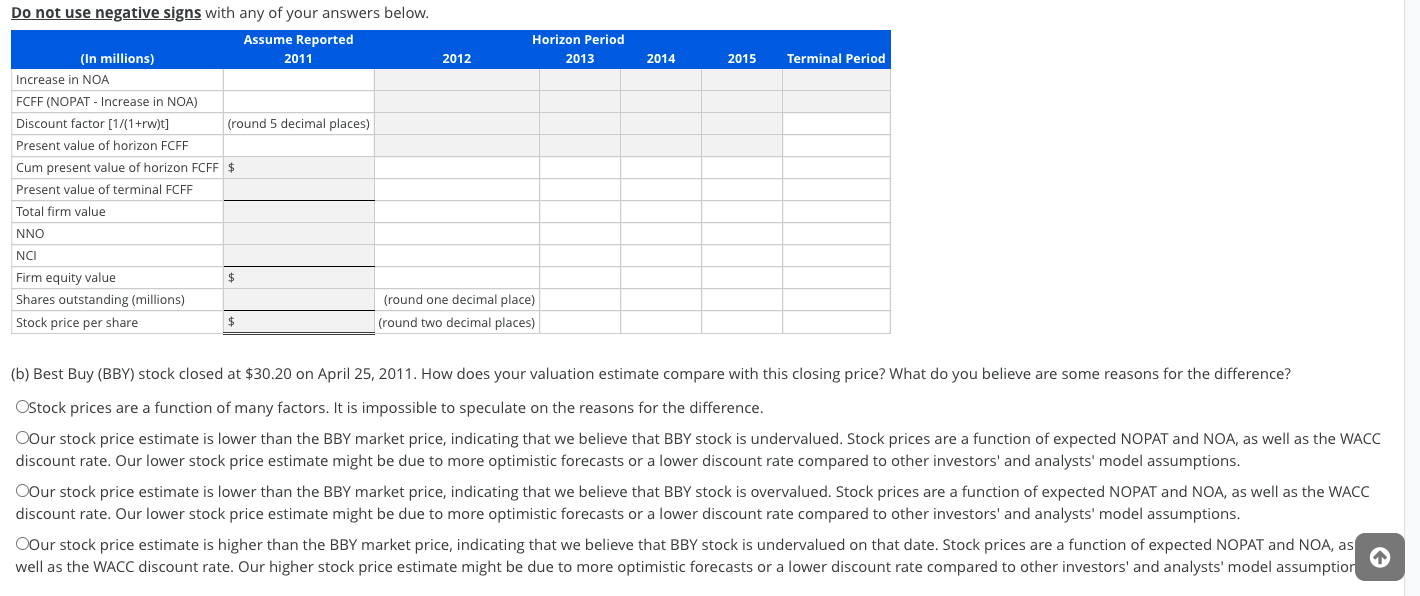Viewport: 1420px width, 596px height.
Task: Click the Present value of terminal FCFF field
Action: 300,189
